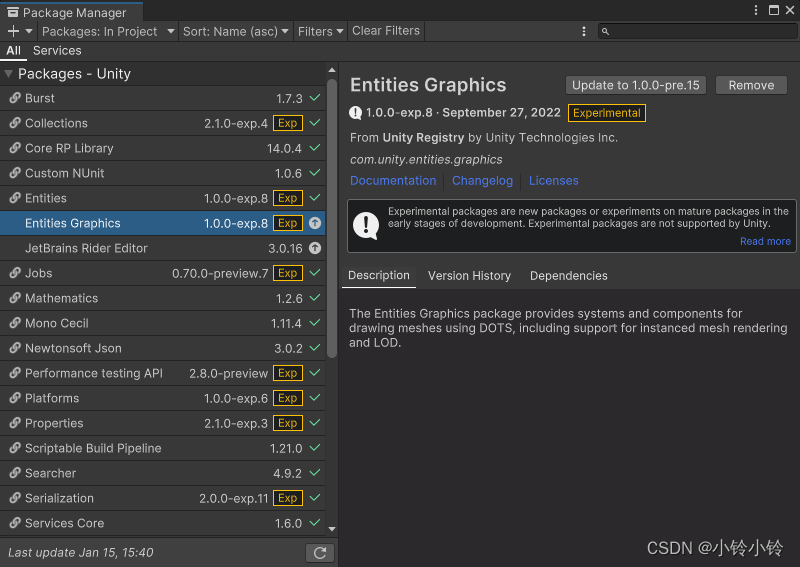Viewport: 800px width, 567px height.
Task: Click the link icon beside Mathematics
Action: (x=15, y=298)
